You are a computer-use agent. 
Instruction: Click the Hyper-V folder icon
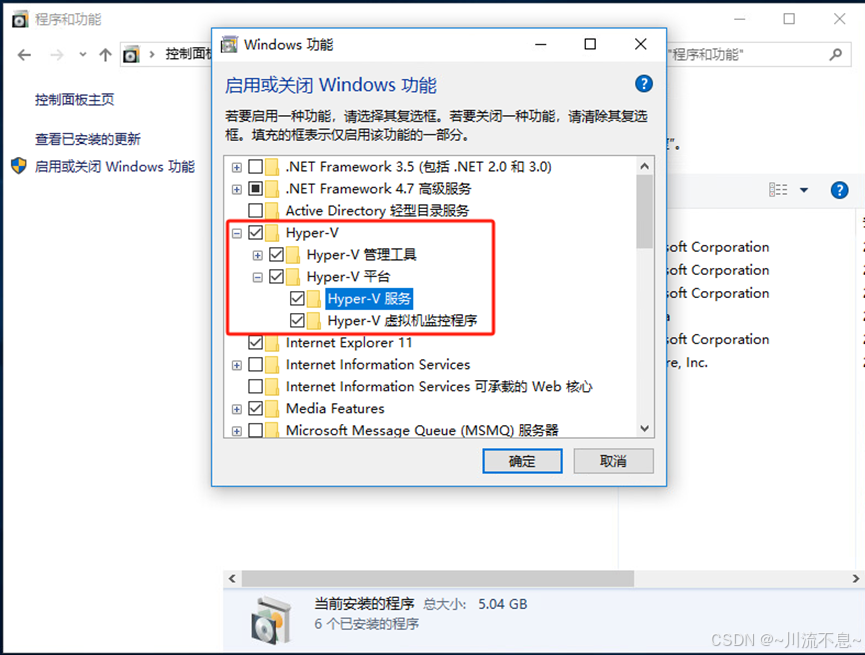pyautogui.click(x=273, y=233)
